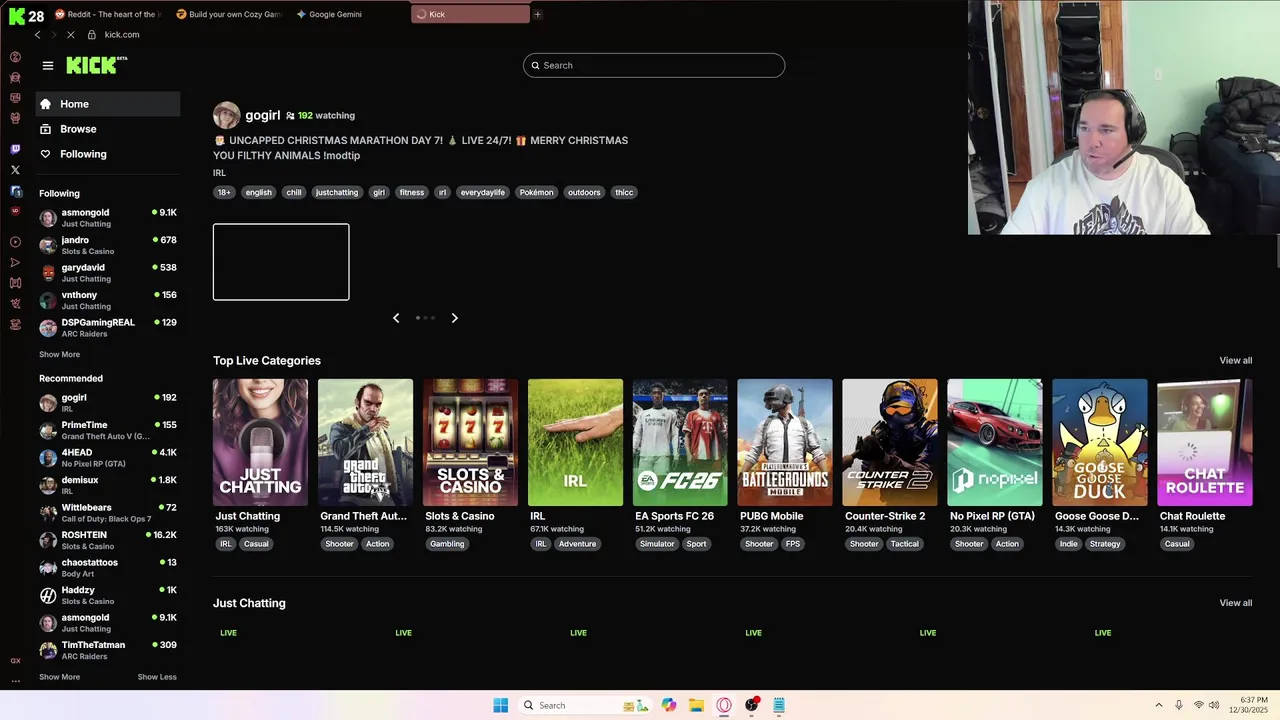Switch to the Google Gemini tab

[349, 14]
